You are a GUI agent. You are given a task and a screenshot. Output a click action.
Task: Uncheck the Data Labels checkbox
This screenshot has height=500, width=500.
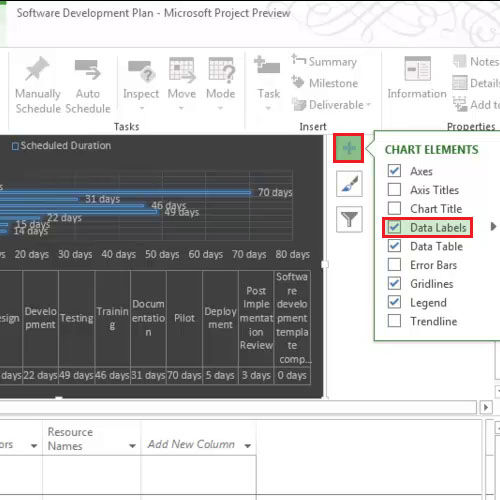(394, 228)
